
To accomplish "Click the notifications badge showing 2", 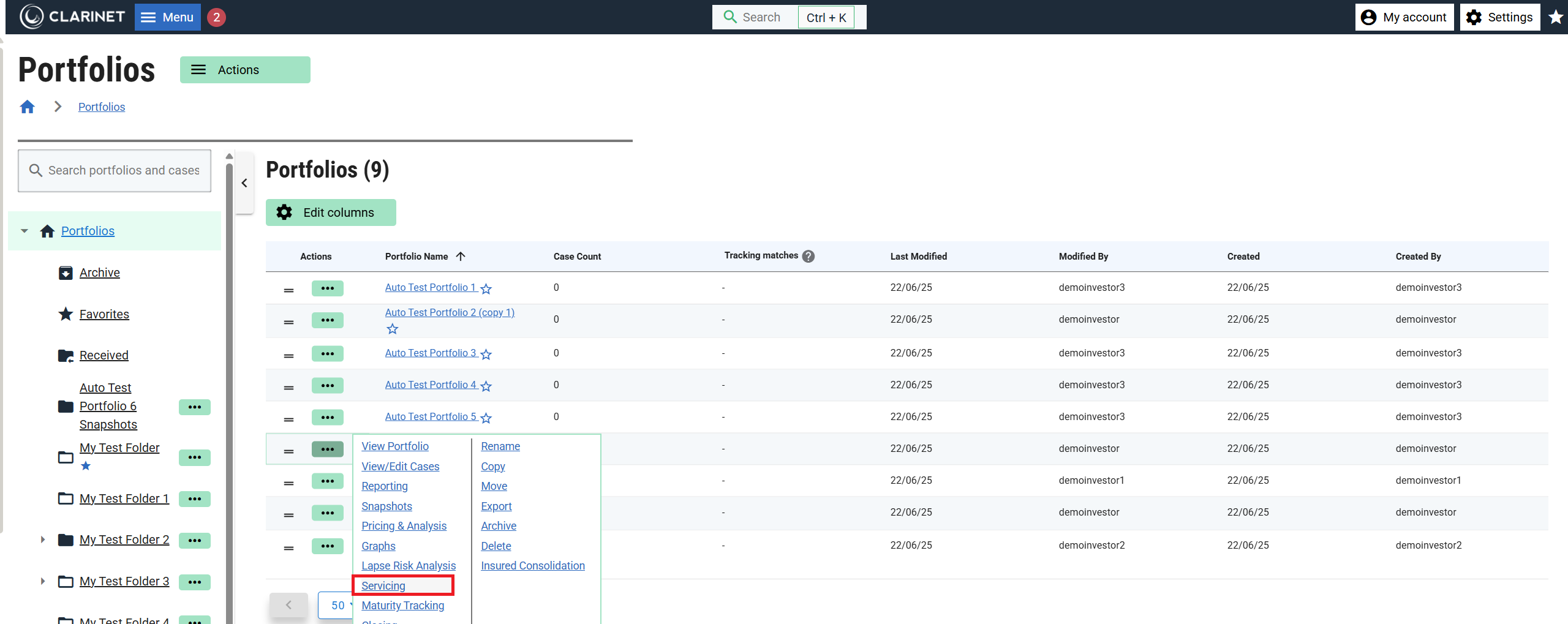I will (x=216, y=17).
